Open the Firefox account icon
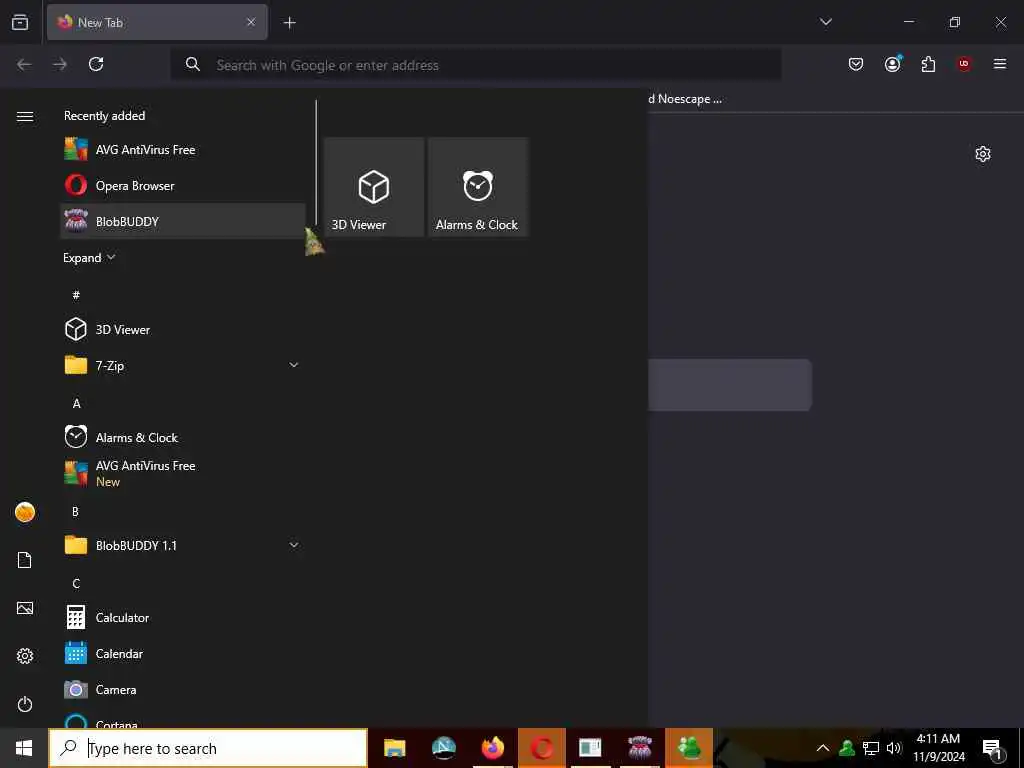 (893, 64)
